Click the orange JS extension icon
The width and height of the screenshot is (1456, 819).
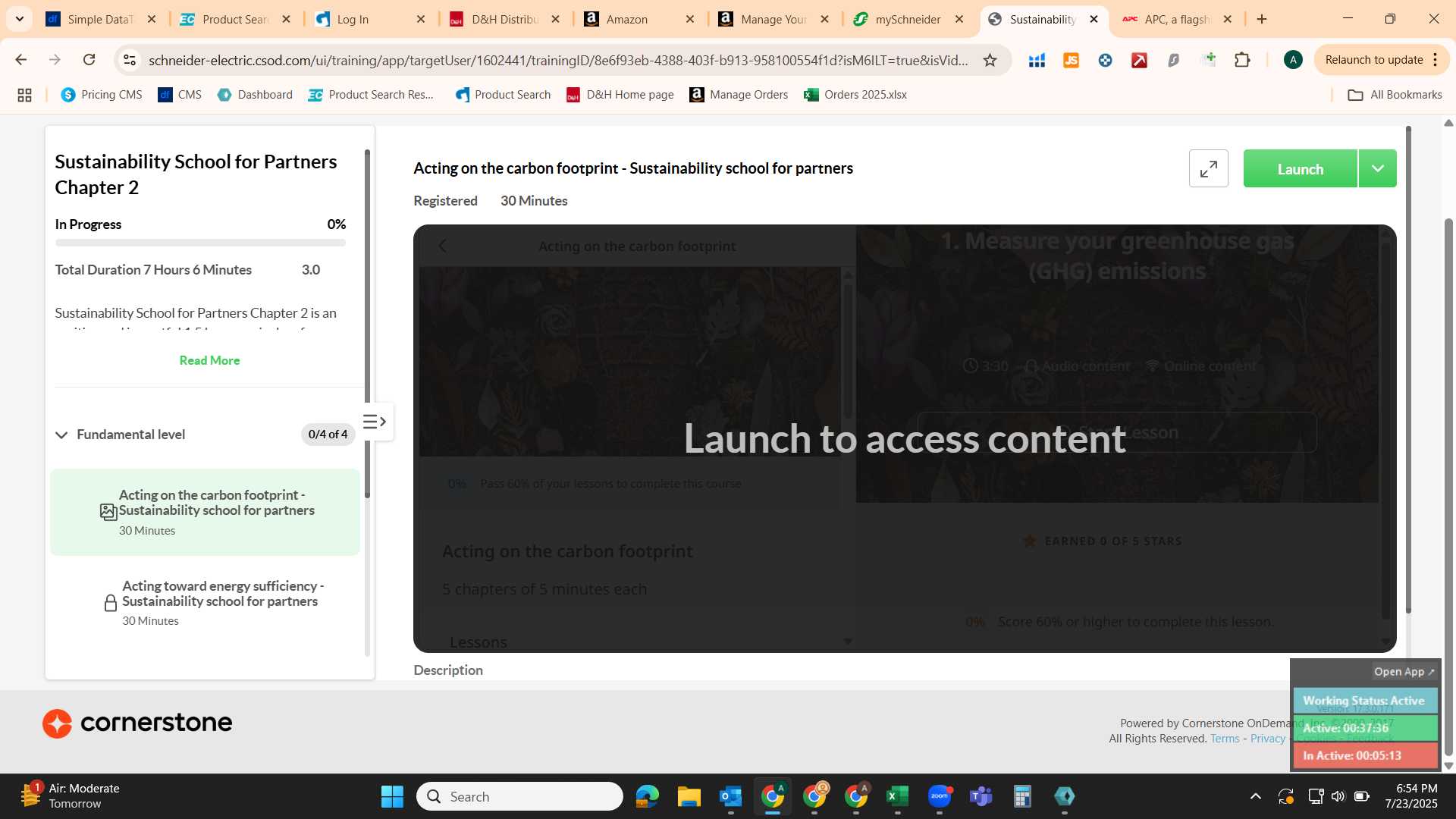[1071, 60]
